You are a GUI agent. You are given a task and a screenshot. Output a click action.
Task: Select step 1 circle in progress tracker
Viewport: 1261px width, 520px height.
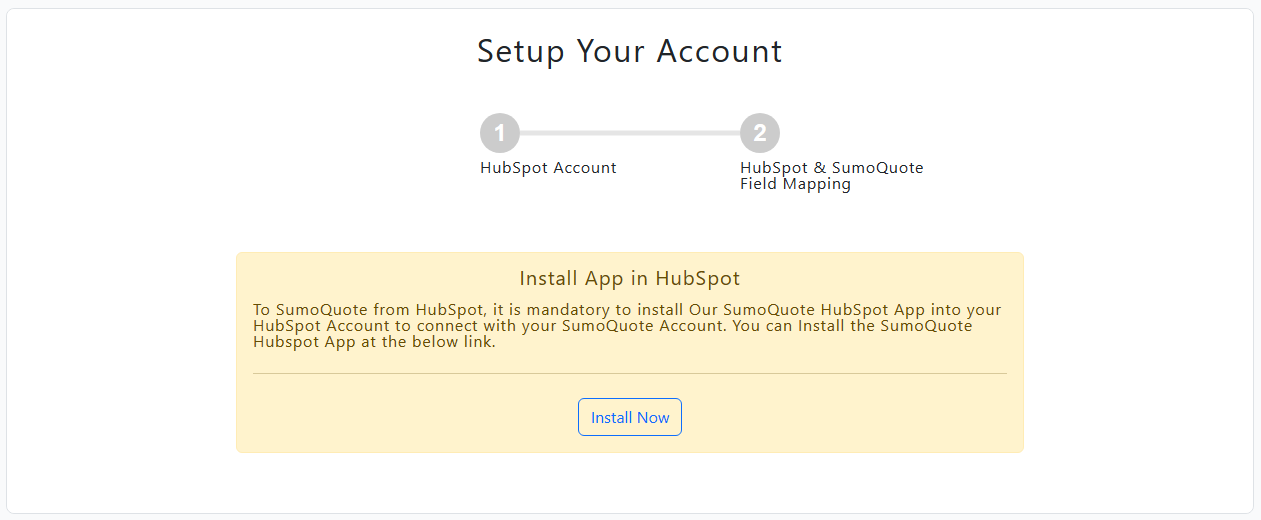pyautogui.click(x=500, y=133)
